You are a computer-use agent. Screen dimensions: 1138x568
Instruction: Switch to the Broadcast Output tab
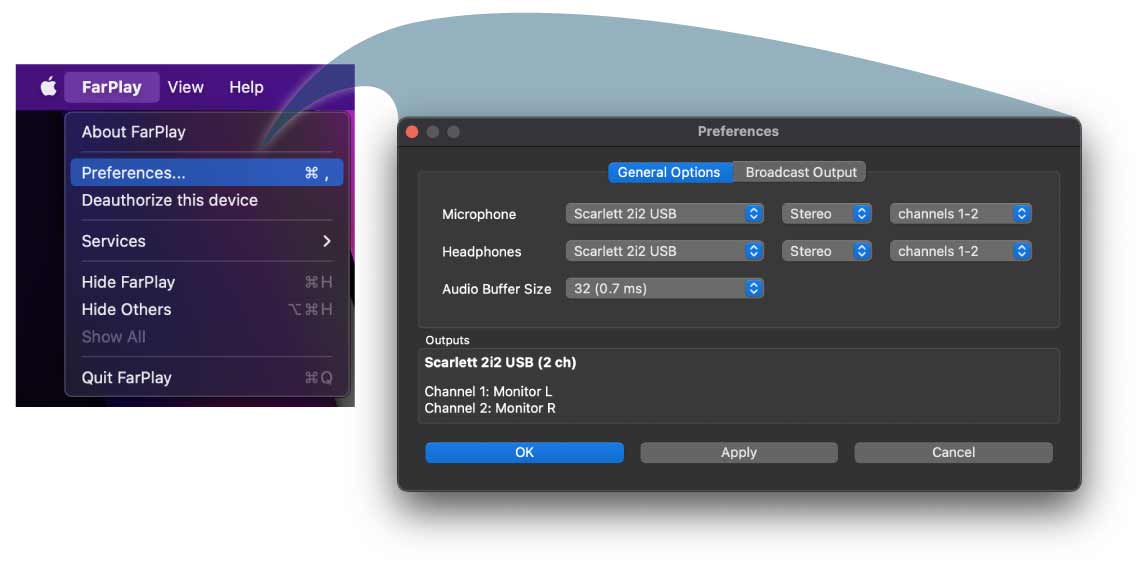(x=801, y=172)
